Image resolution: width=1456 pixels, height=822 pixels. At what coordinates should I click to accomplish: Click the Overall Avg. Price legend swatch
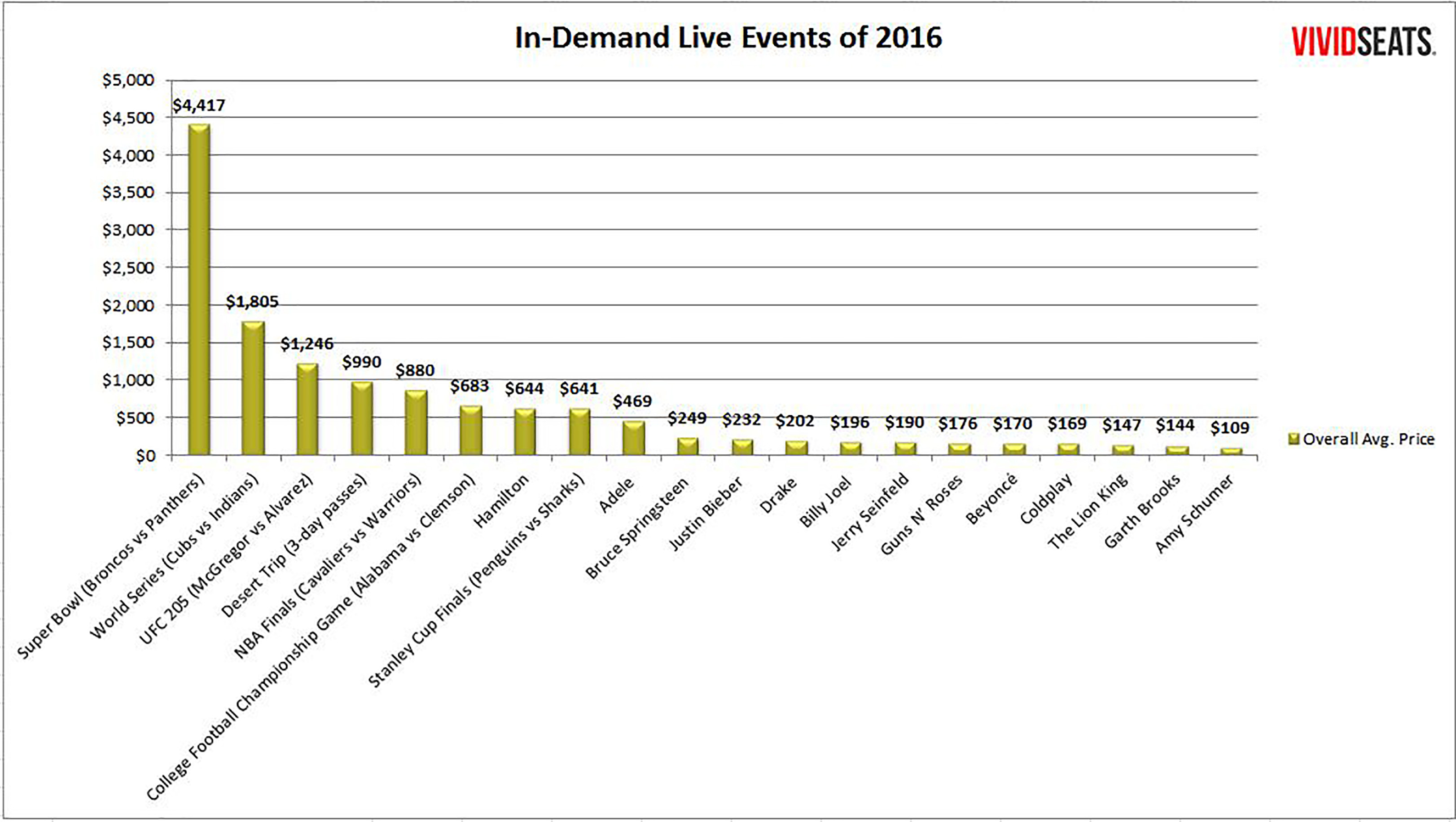coord(1294,439)
